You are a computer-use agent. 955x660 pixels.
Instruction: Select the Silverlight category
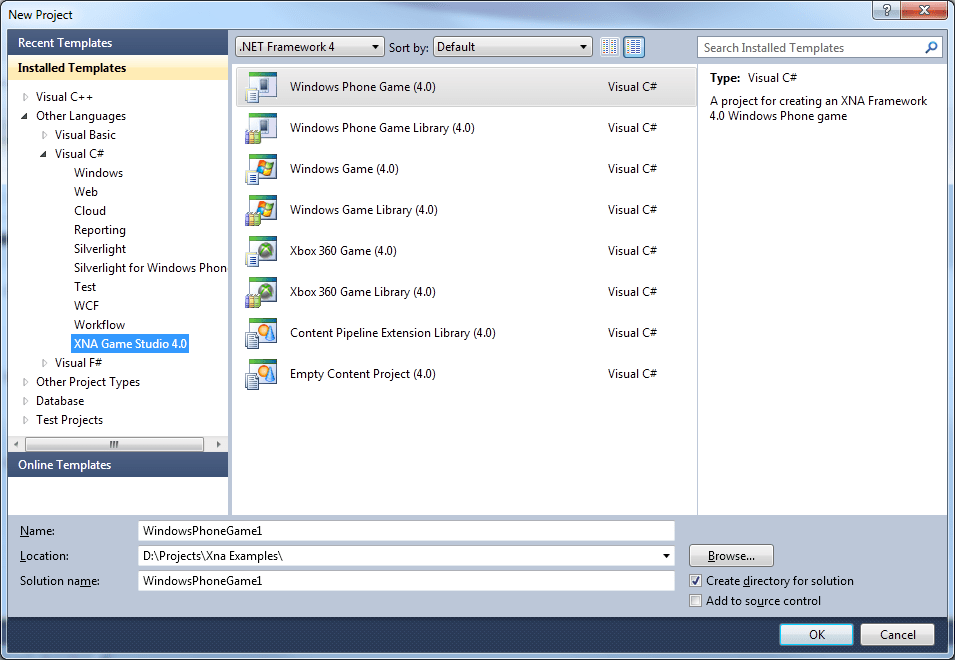[100, 249]
